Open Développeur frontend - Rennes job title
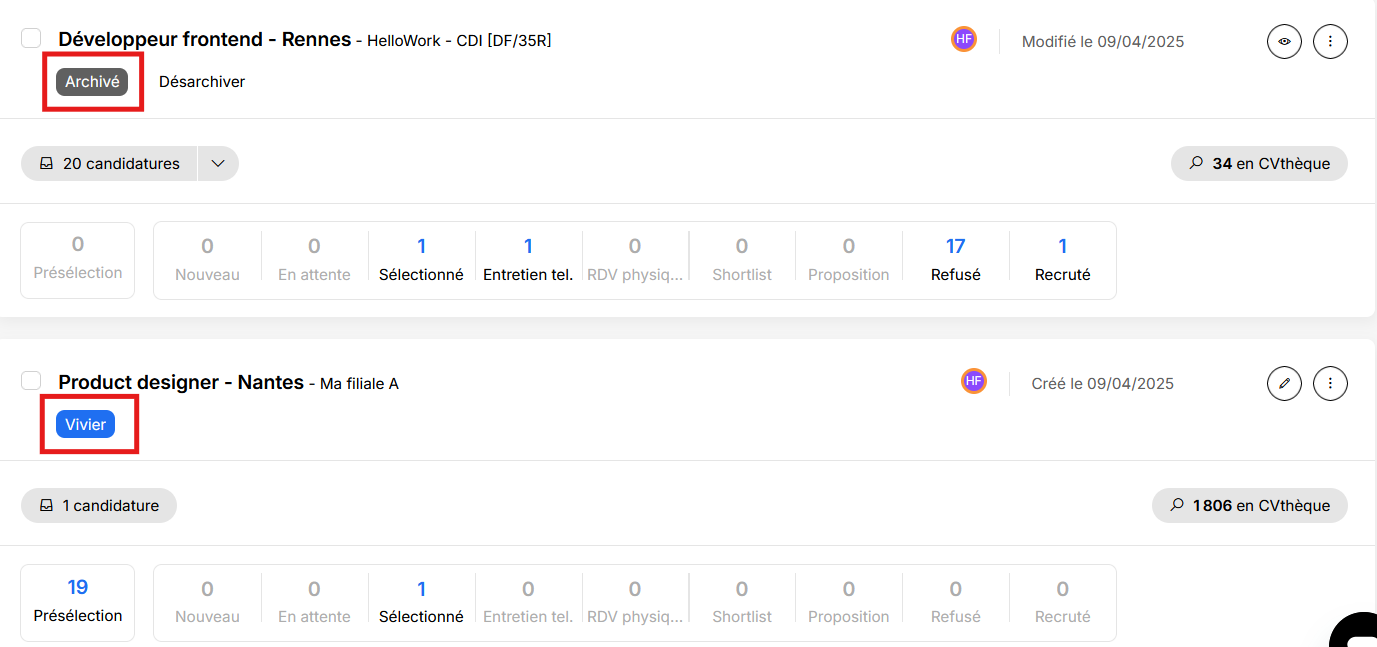This screenshot has width=1377, height=647. pos(205,40)
